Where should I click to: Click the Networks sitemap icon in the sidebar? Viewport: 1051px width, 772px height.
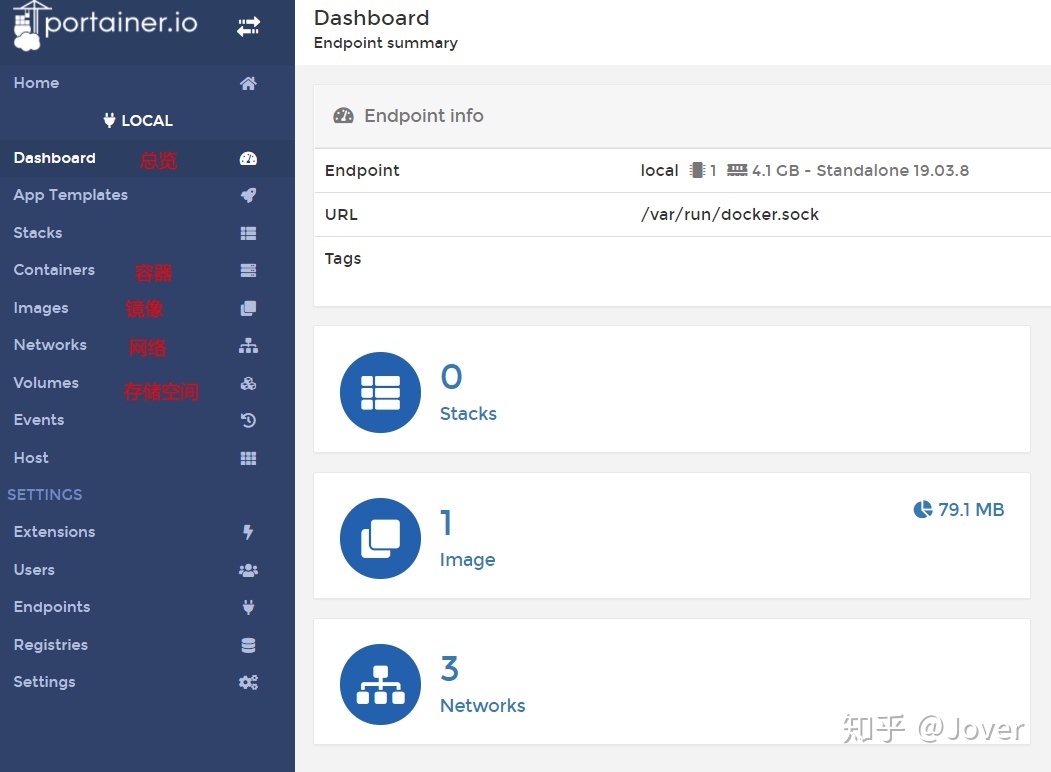248,346
